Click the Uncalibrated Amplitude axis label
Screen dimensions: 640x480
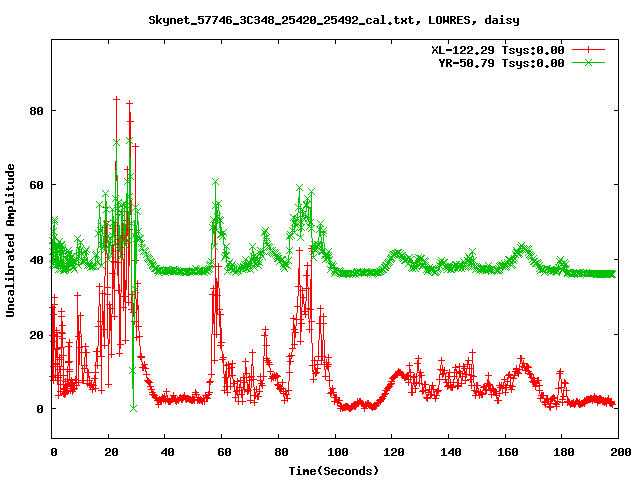pyautogui.click(x=10, y=240)
